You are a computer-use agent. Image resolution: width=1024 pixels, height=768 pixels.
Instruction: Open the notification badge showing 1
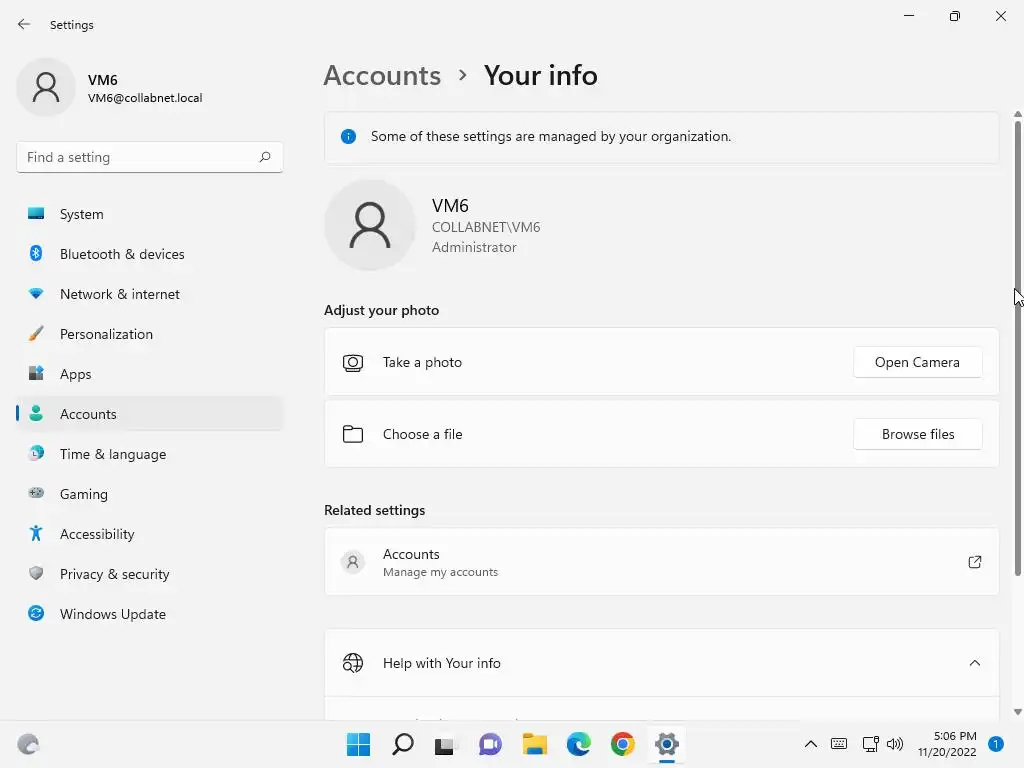(996, 744)
